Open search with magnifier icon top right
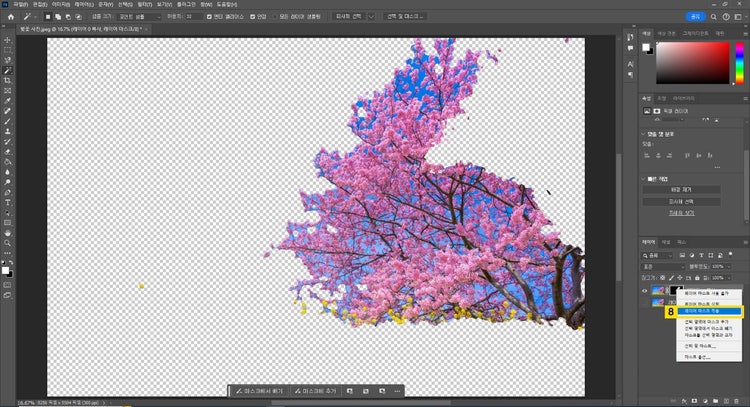Image resolution: width=750 pixels, height=407 pixels. coord(713,17)
